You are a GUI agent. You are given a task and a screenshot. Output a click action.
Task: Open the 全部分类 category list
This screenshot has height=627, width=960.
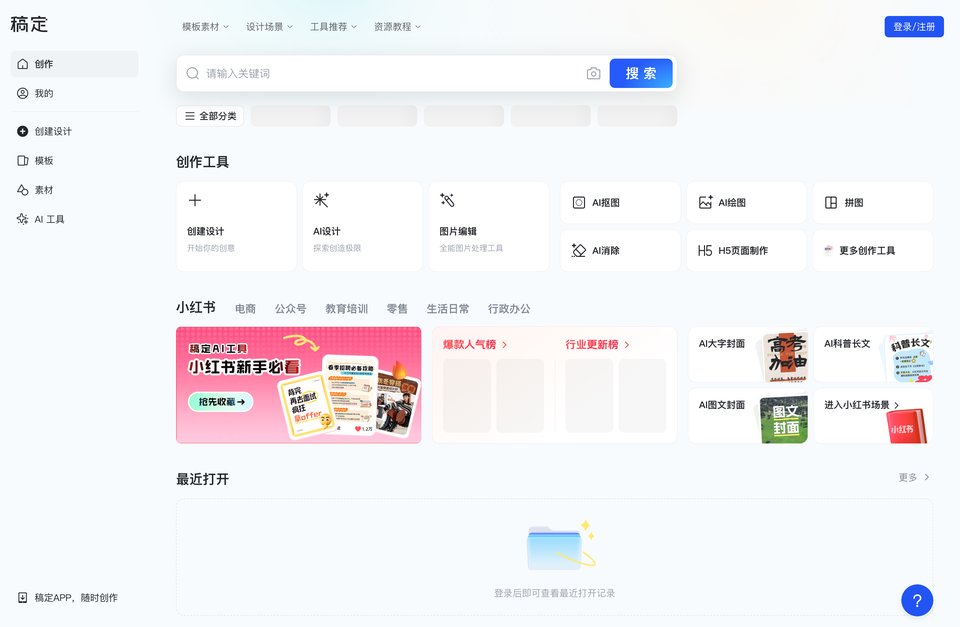210,116
